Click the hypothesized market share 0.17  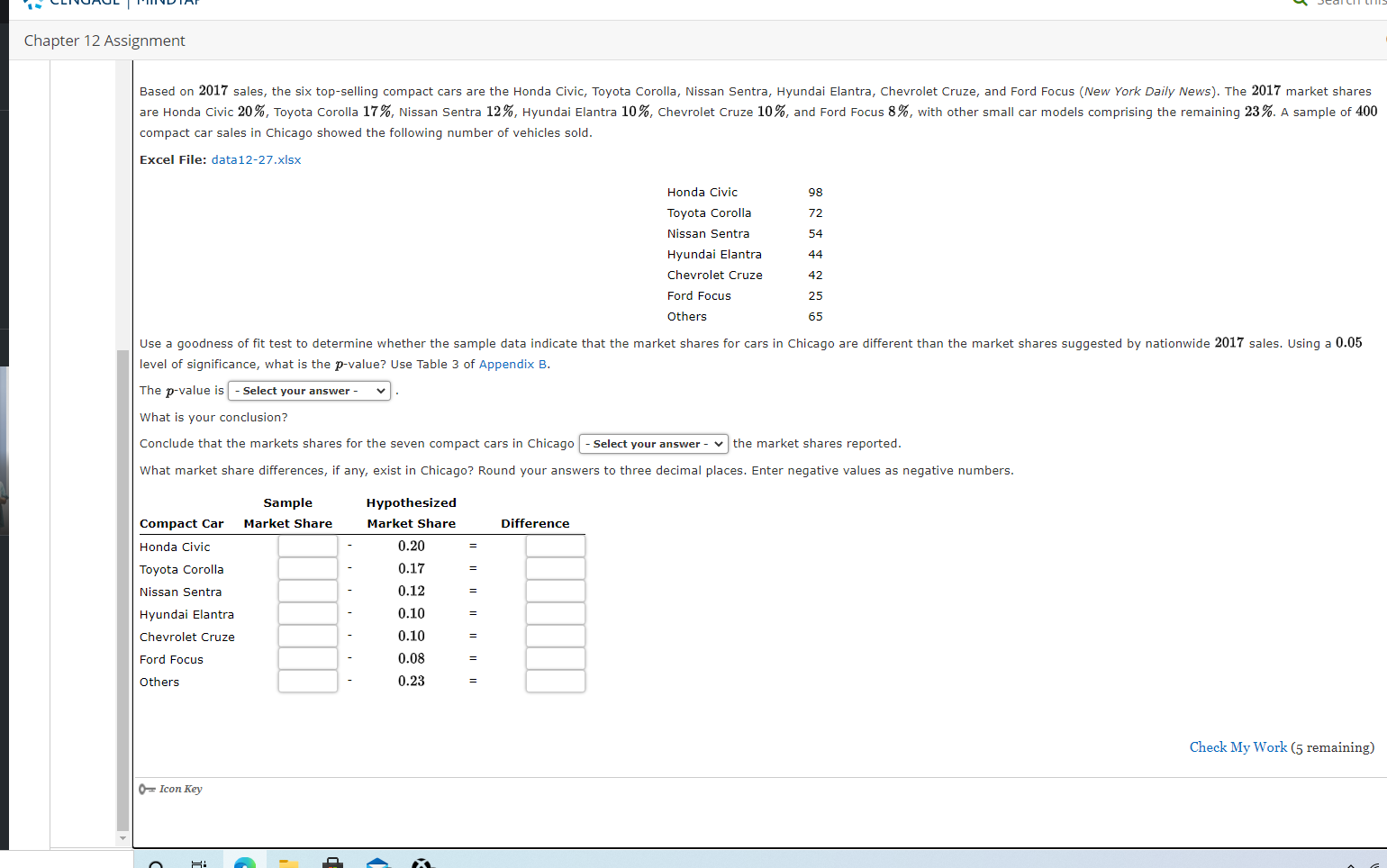(x=412, y=568)
